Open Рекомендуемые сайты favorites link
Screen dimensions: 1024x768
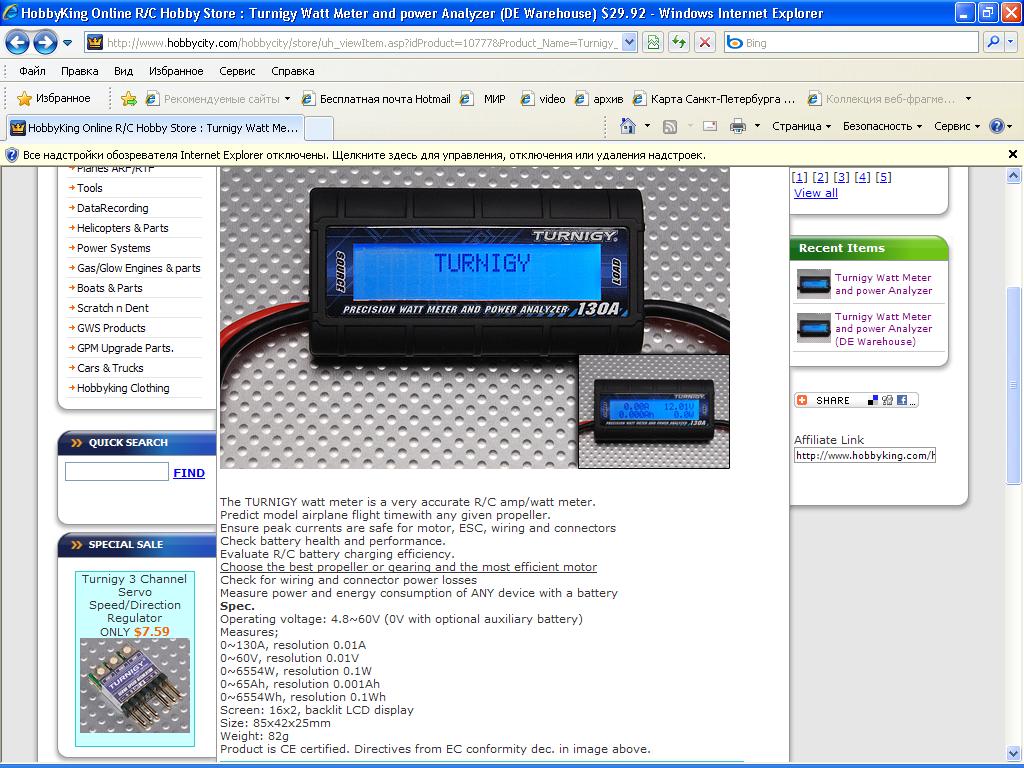(x=217, y=99)
